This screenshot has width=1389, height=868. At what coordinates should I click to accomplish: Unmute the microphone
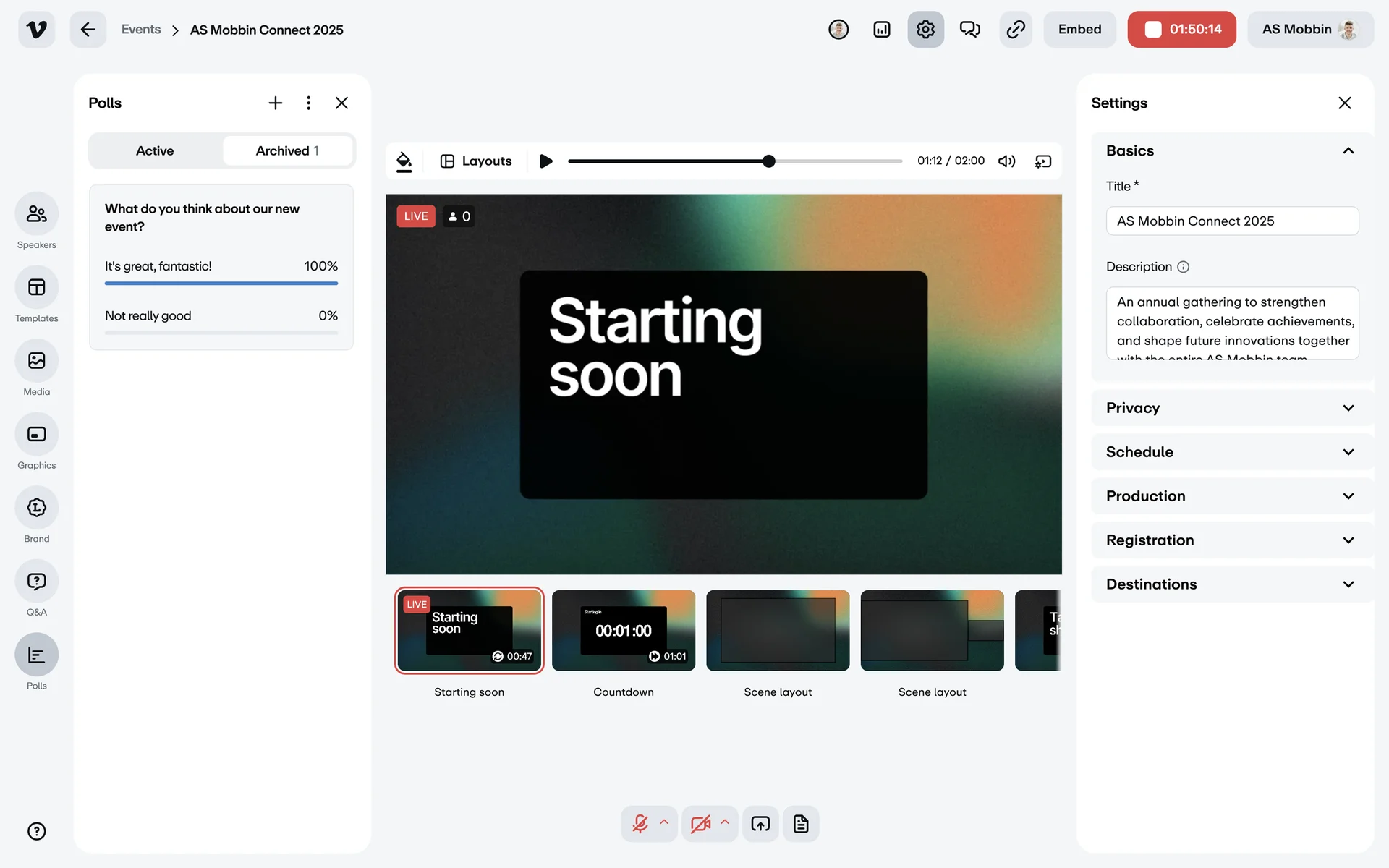coord(640,824)
